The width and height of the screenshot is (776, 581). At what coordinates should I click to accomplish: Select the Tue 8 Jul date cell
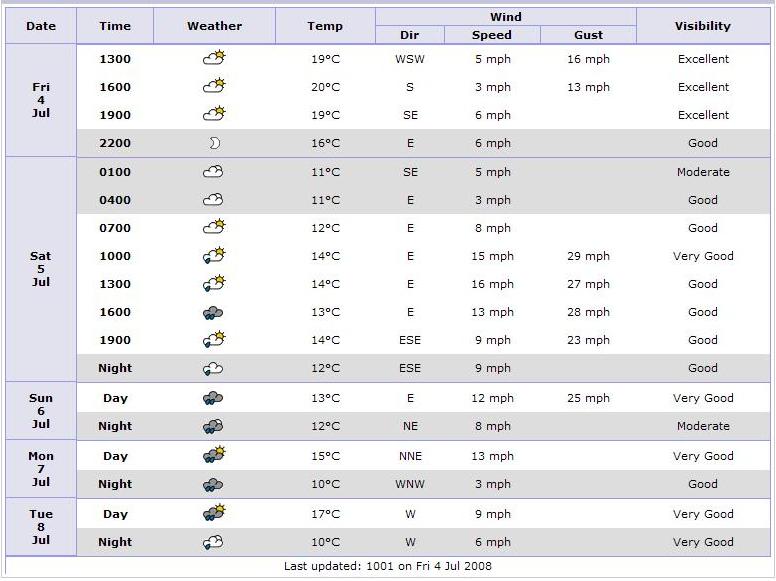[x=41, y=527]
